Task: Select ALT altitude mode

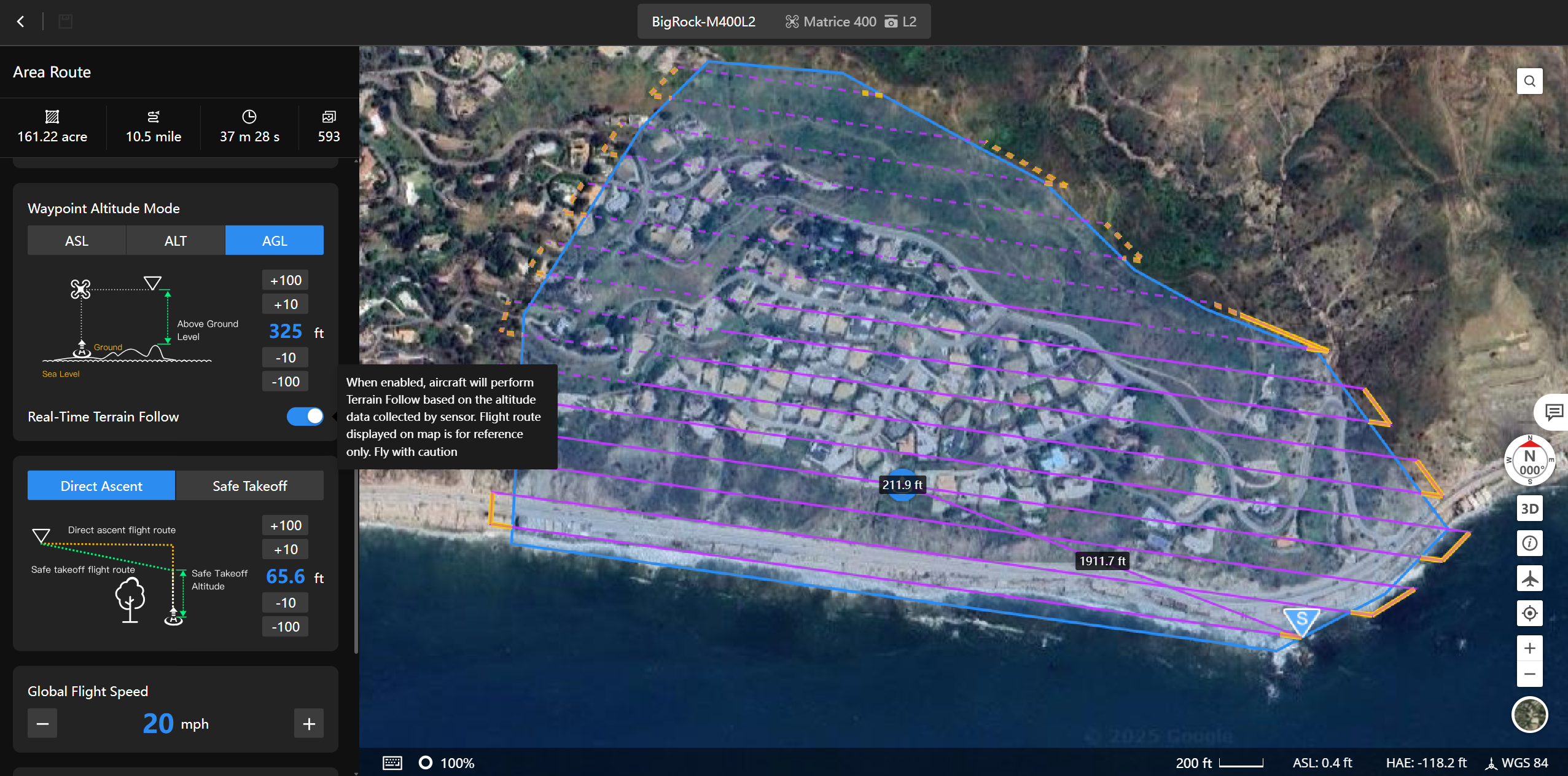Action: [176, 241]
